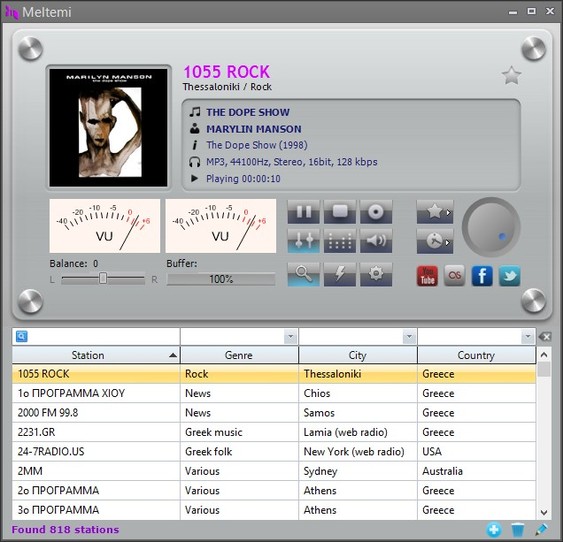Expand the Country filter dropdown
The height and width of the screenshot is (542, 563).
(x=528, y=337)
